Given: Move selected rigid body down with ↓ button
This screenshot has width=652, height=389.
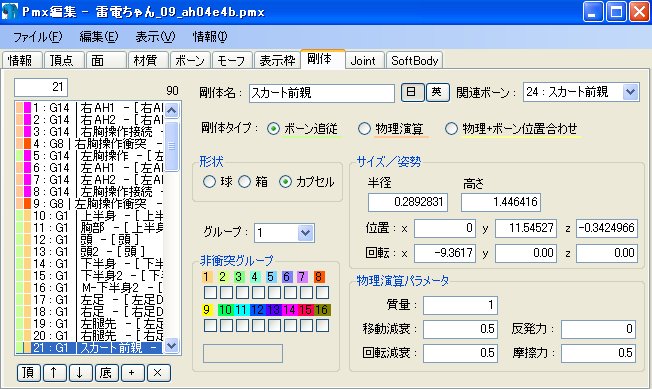Looking at the screenshot, I should point(80,372).
